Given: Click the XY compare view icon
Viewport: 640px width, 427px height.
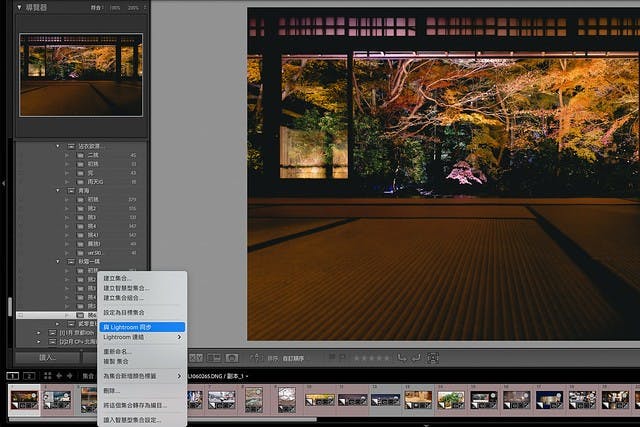Looking at the screenshot, I should point(197,357).
